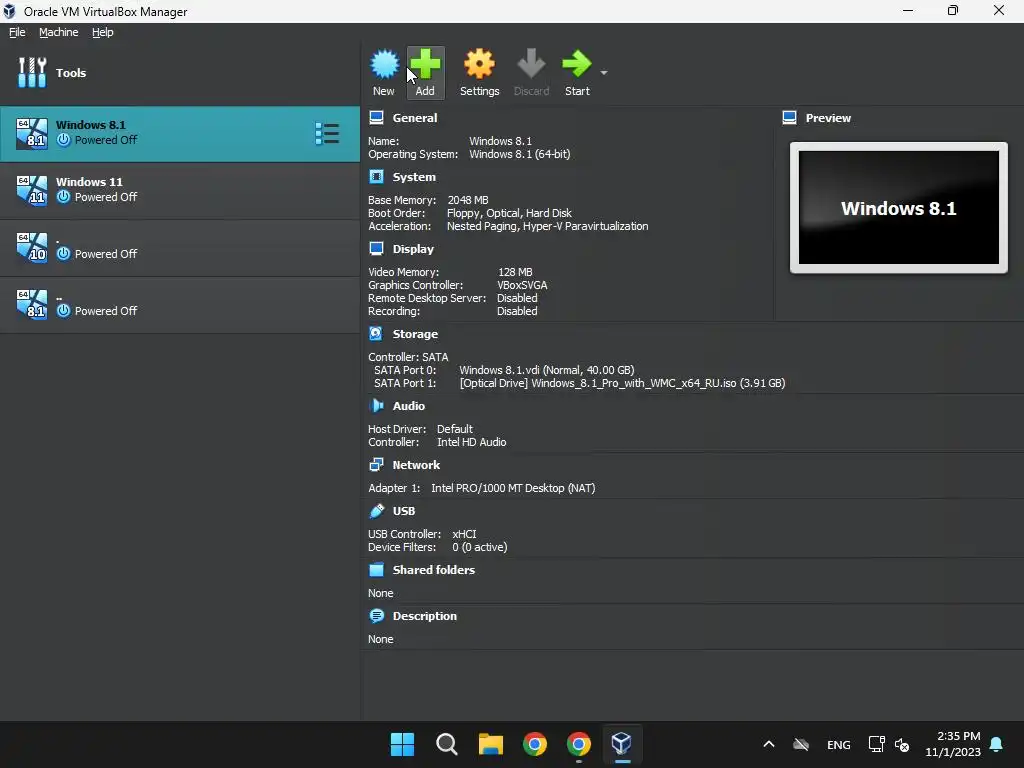This screenshot has width=1024, height=768.
Task: Click the Preview panel monitor icon
Action: pos(790,118)
